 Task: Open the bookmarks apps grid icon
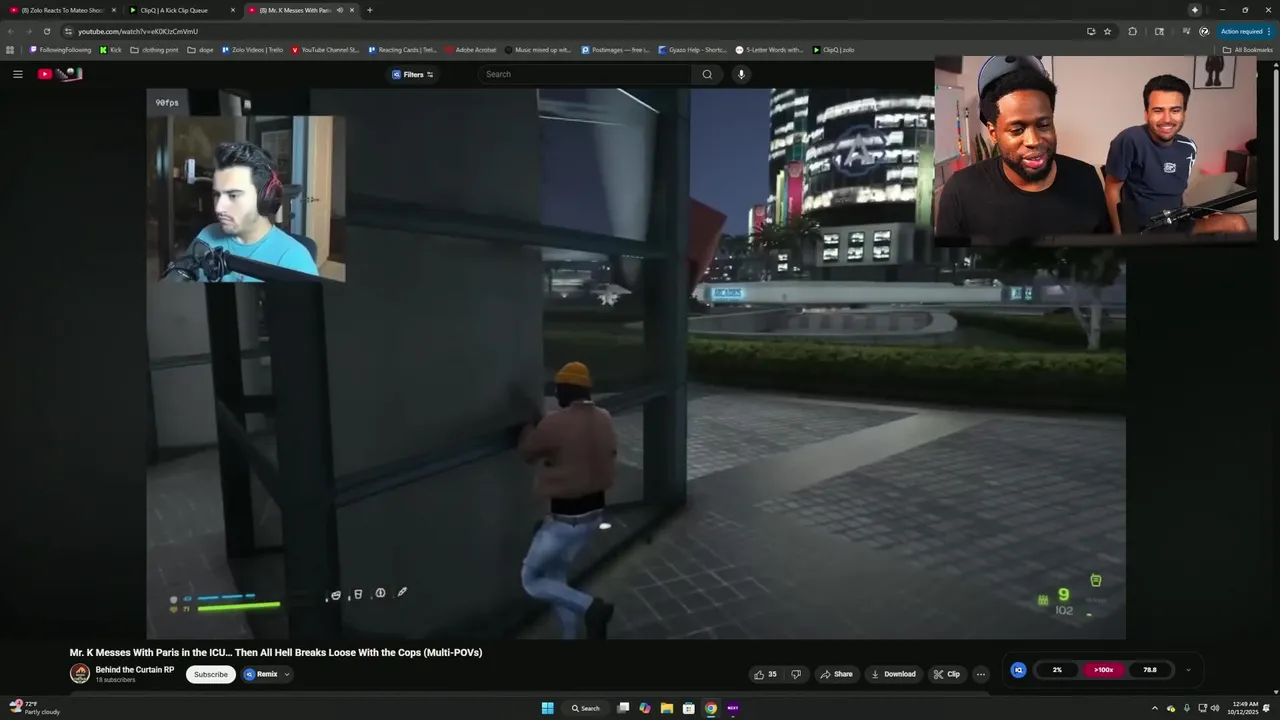[x=10, y=49]
